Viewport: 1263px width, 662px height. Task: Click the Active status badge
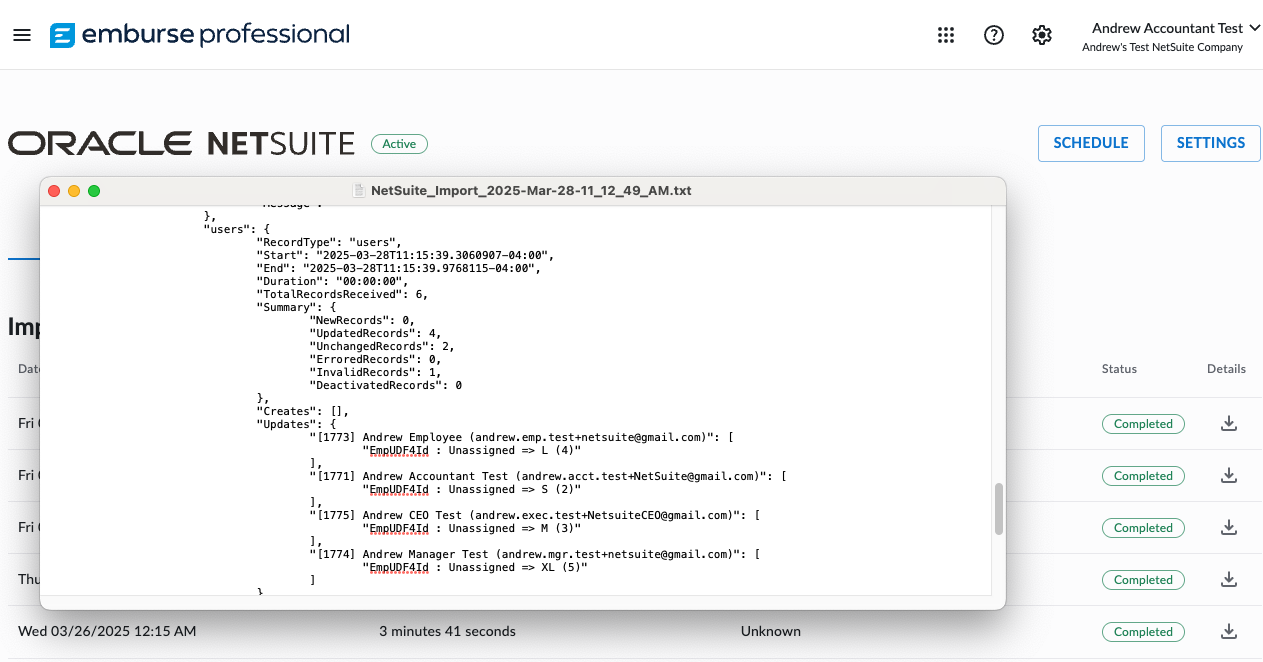pos(399,144)
